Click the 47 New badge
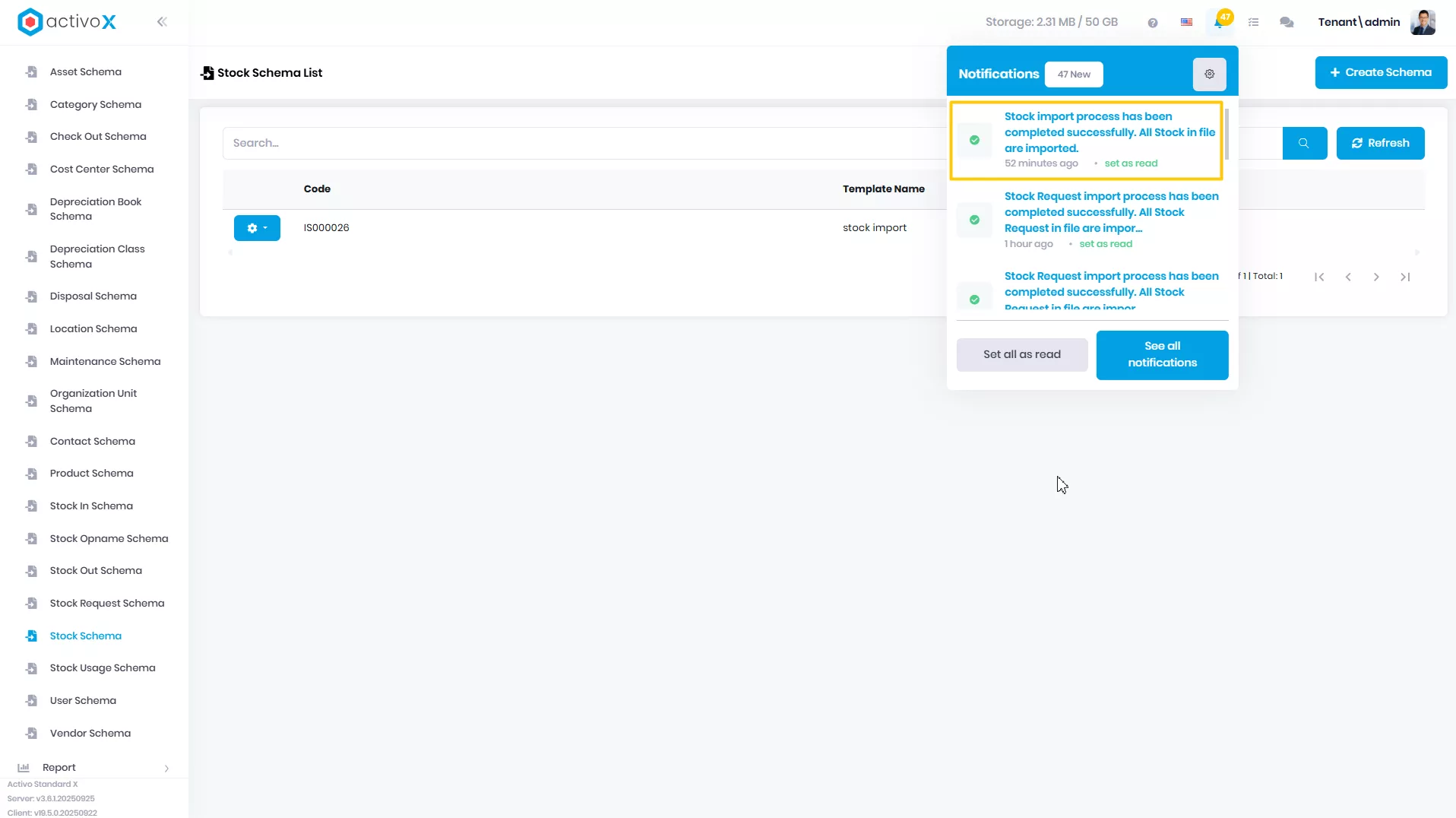 tap(1074, 75)
